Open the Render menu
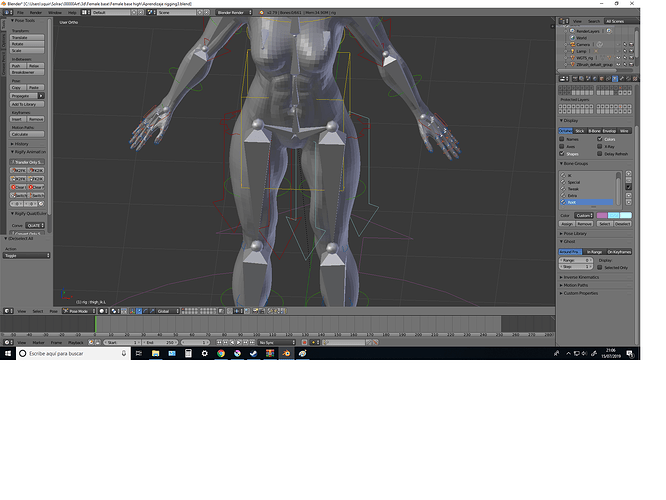The height and width of the screenshot is (500, 666). (x=36, y=13)
